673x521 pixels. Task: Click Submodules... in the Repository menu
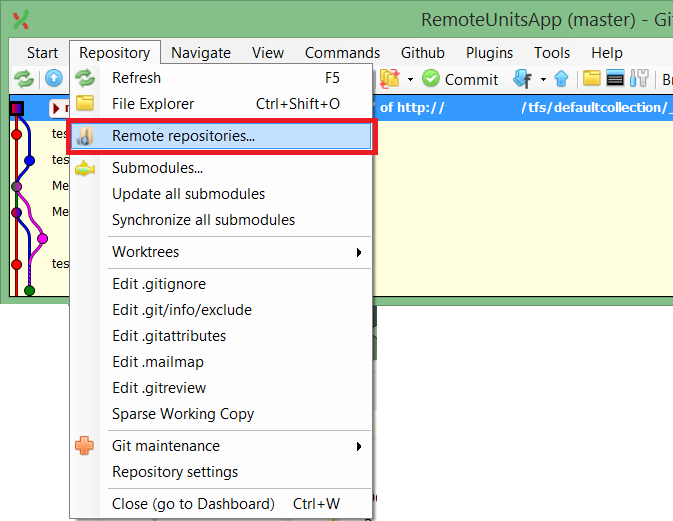tap(157, 168)
